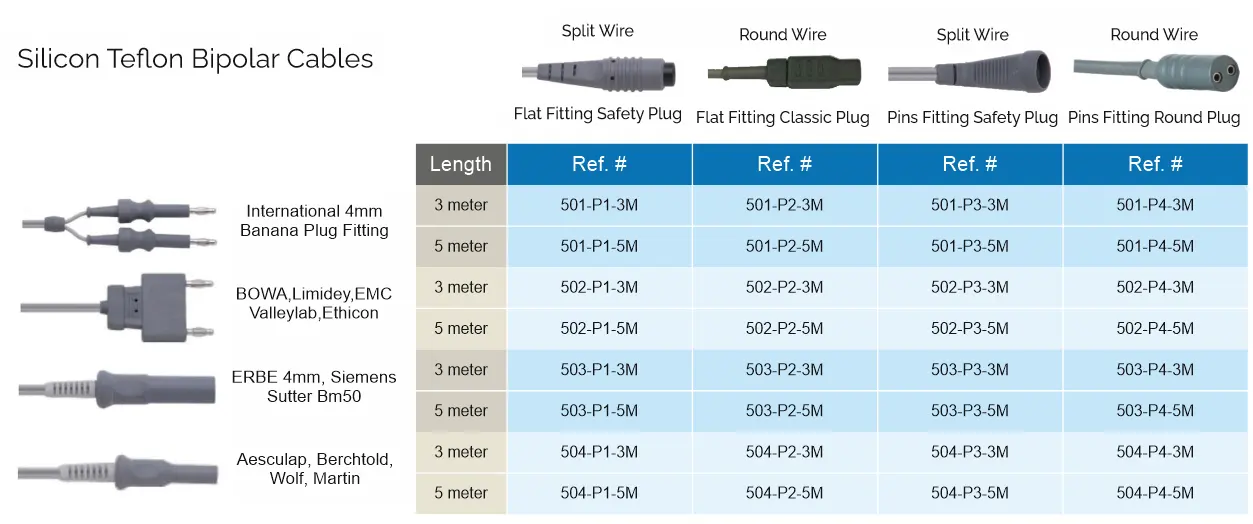The width and height of the screenshot is (1253, 524).
Task: Click reference 503-P3-3M cell
Action: click(x=970, y=370)
